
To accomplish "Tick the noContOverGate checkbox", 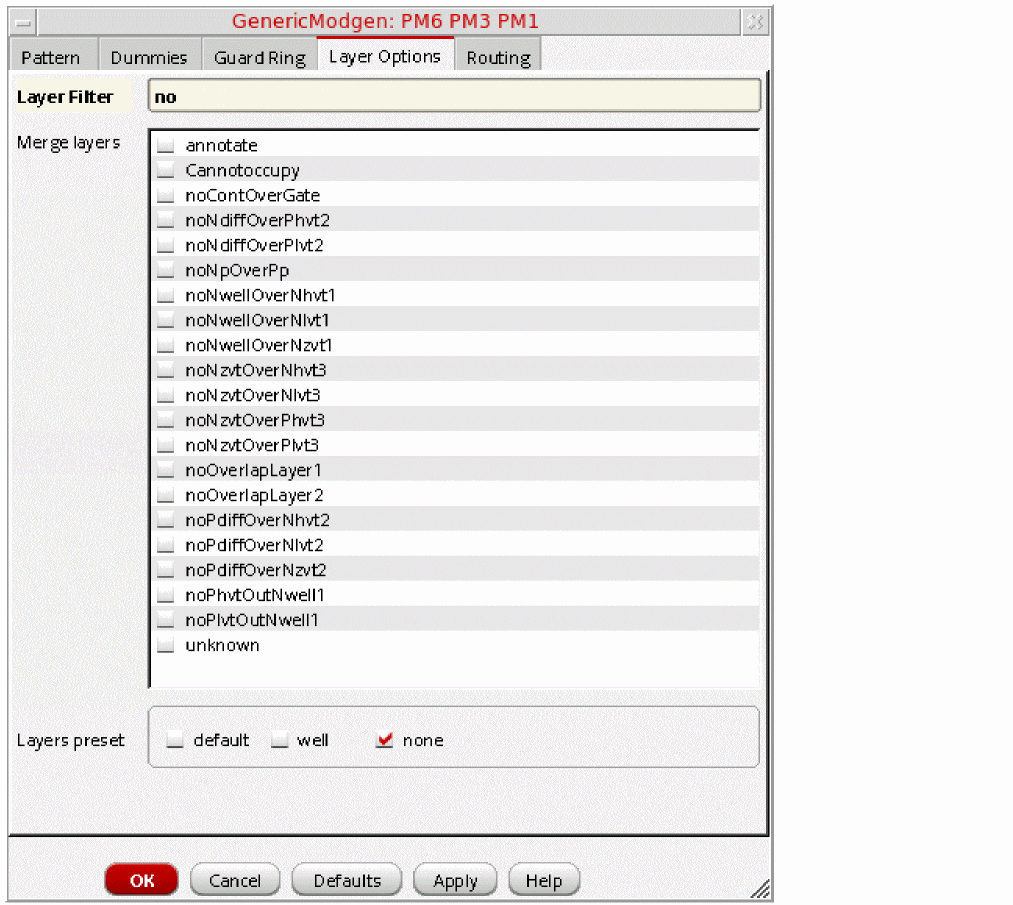I will click(x=166, y=195).
